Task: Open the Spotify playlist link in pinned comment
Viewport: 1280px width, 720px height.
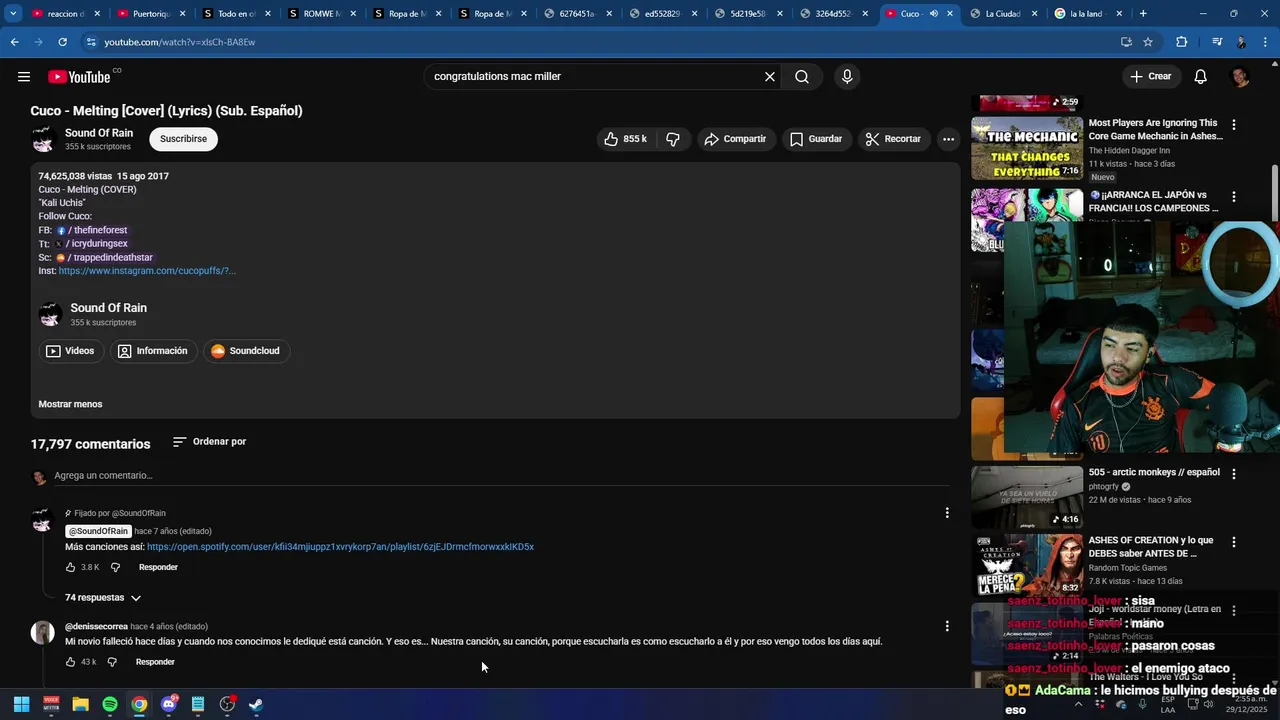Action: pyautogui.click(x=340, y=547)
